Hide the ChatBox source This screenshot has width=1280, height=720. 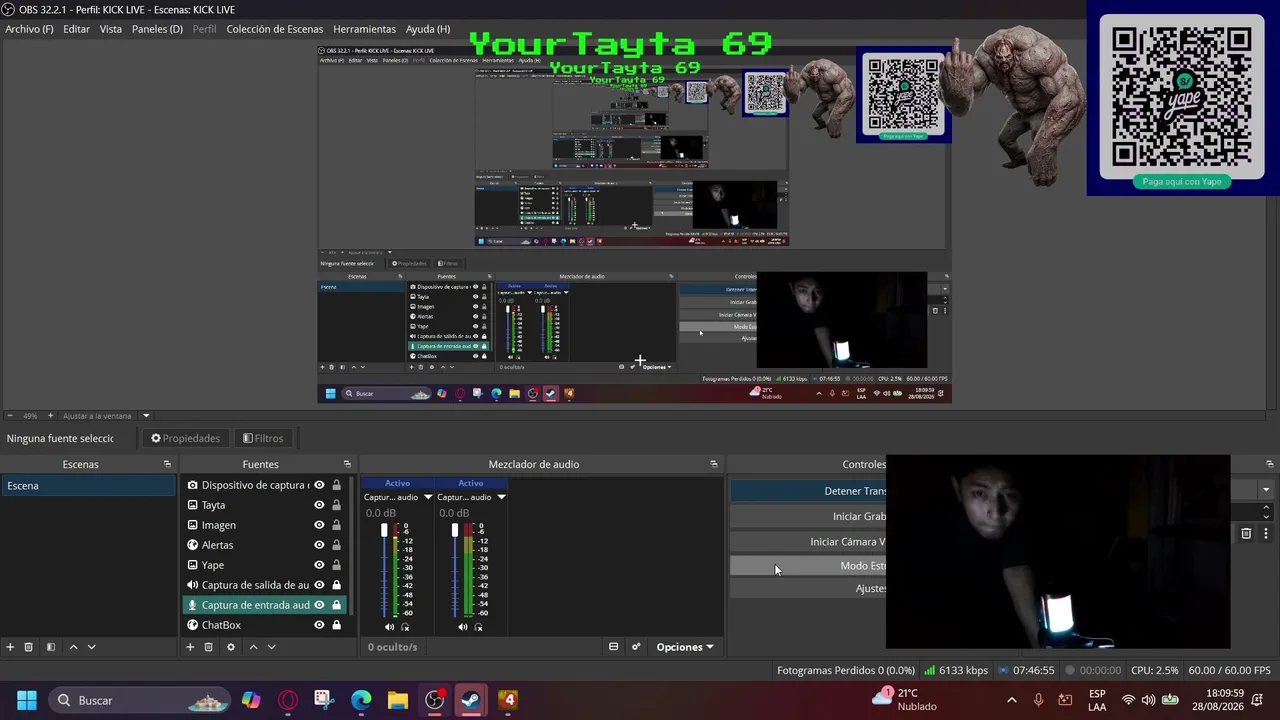319,625
